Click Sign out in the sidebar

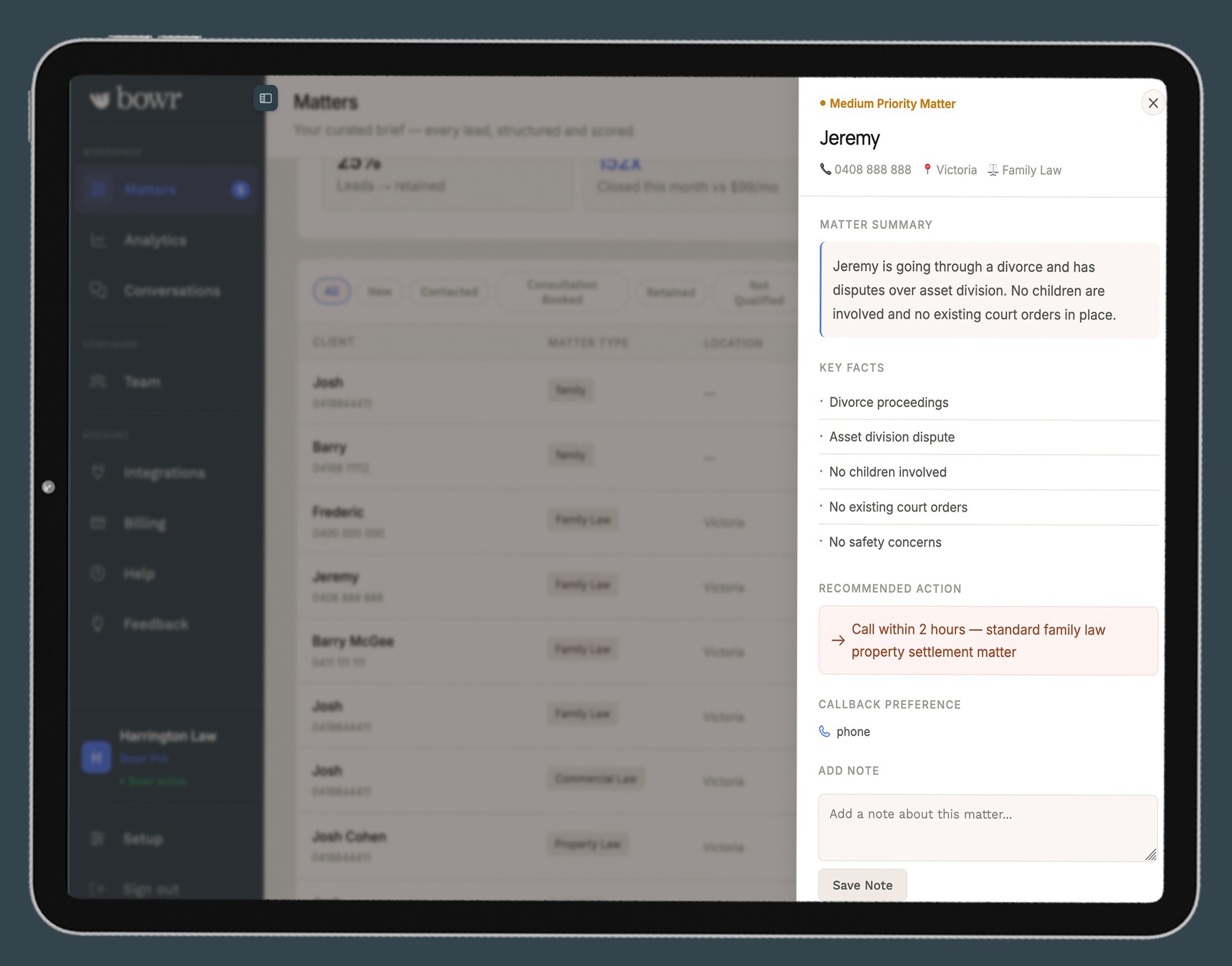tap(166, 889)
